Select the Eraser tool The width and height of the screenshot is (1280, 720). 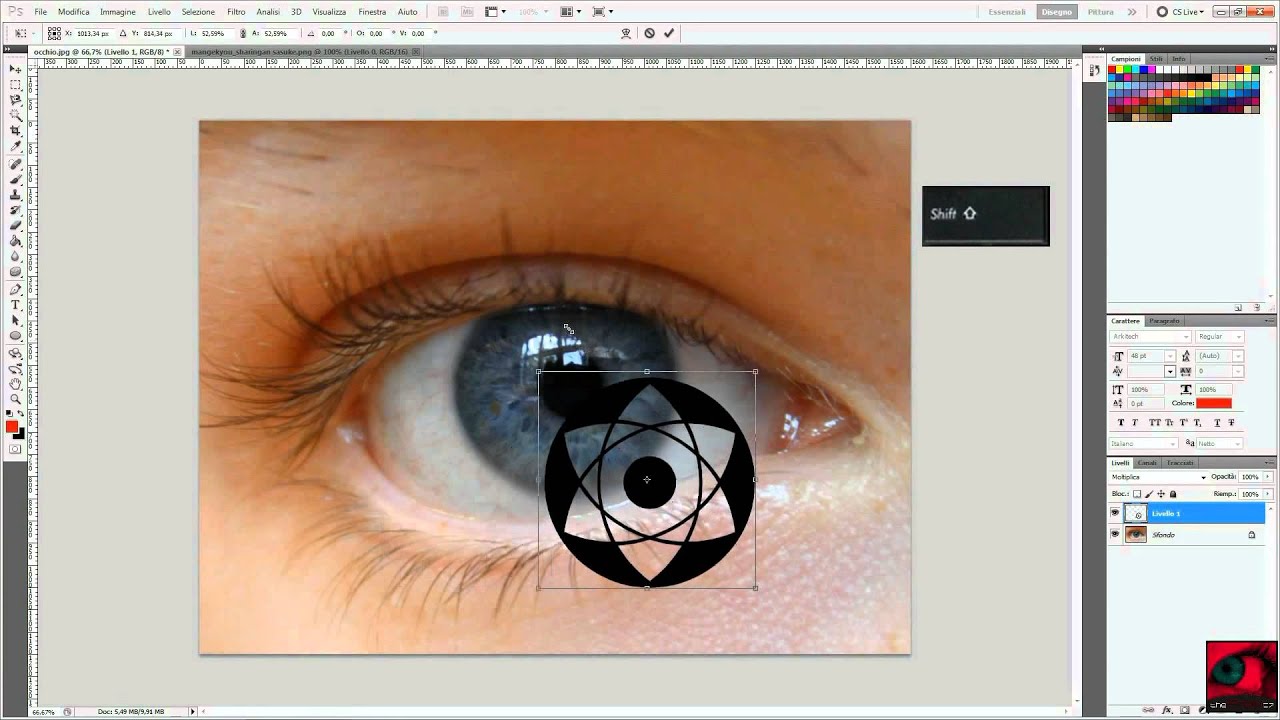[x=15, y=225]
